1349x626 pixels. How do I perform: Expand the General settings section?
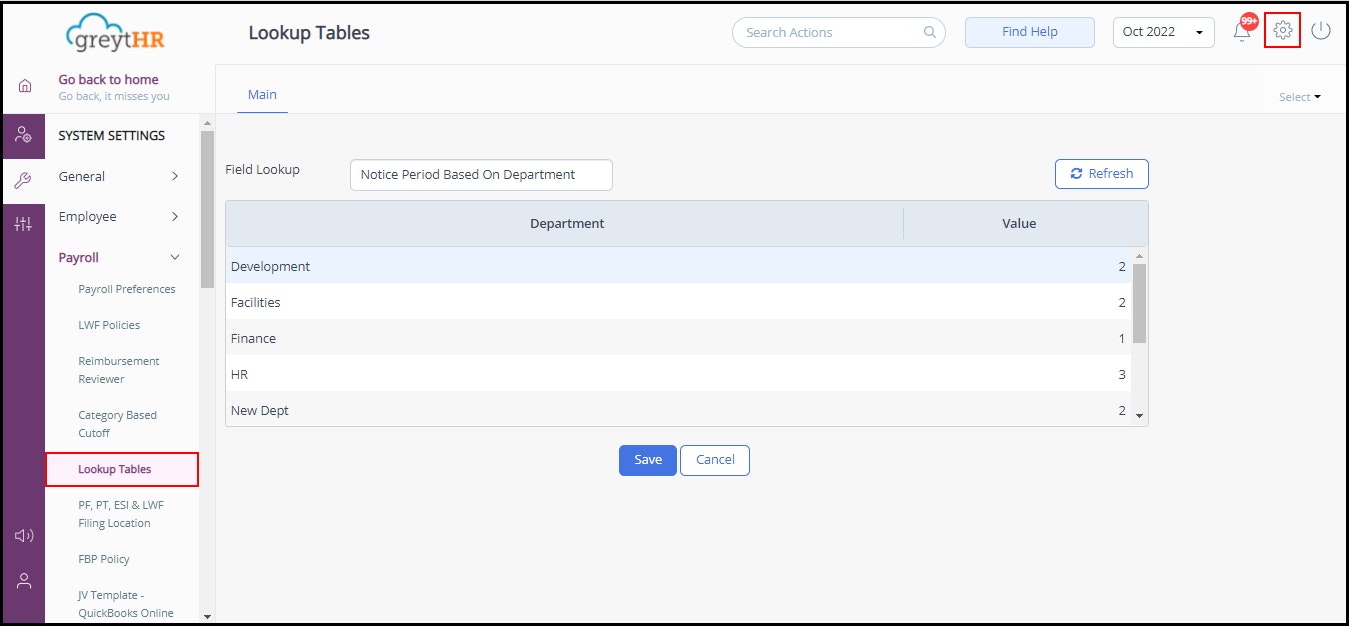point(118,176)
